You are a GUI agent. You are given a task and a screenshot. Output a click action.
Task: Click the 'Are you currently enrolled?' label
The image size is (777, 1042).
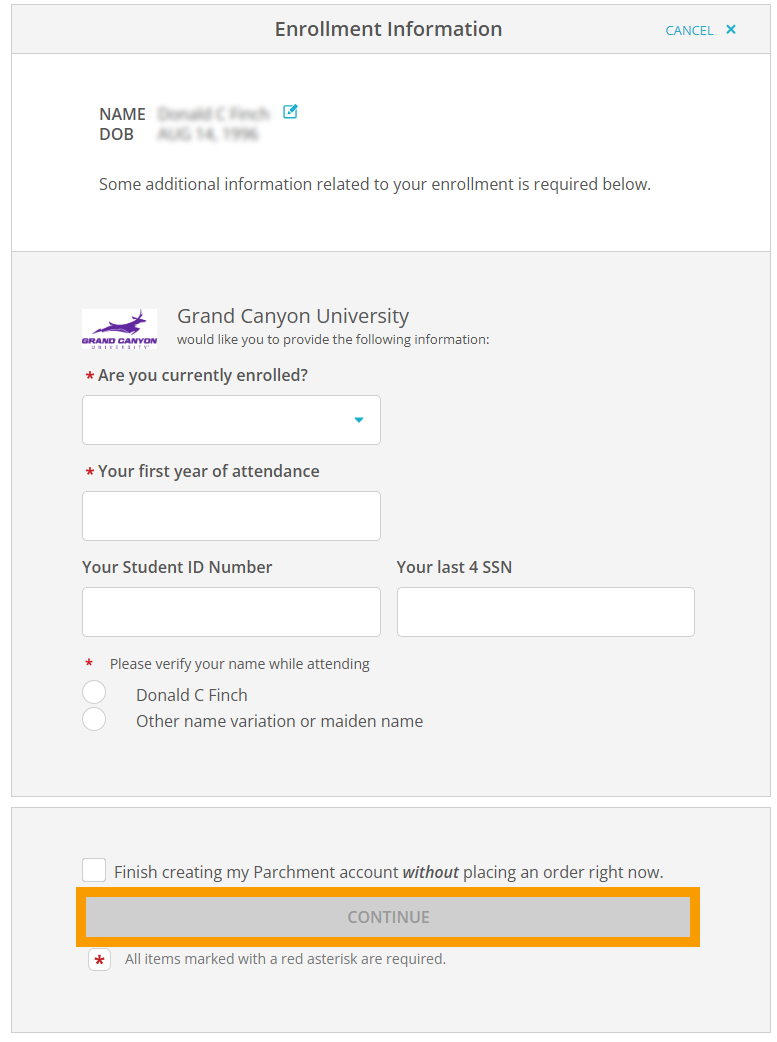coord(203,375)
